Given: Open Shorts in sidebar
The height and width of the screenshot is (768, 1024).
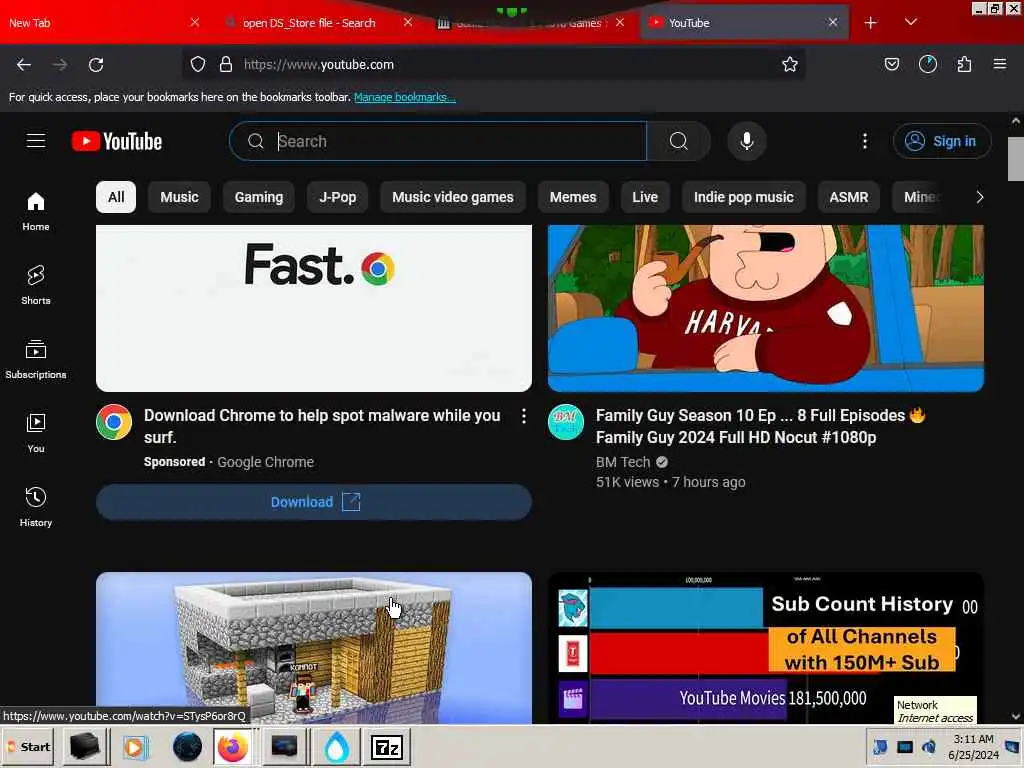Looking at the screenshot, I should click(x=36, y=285).
